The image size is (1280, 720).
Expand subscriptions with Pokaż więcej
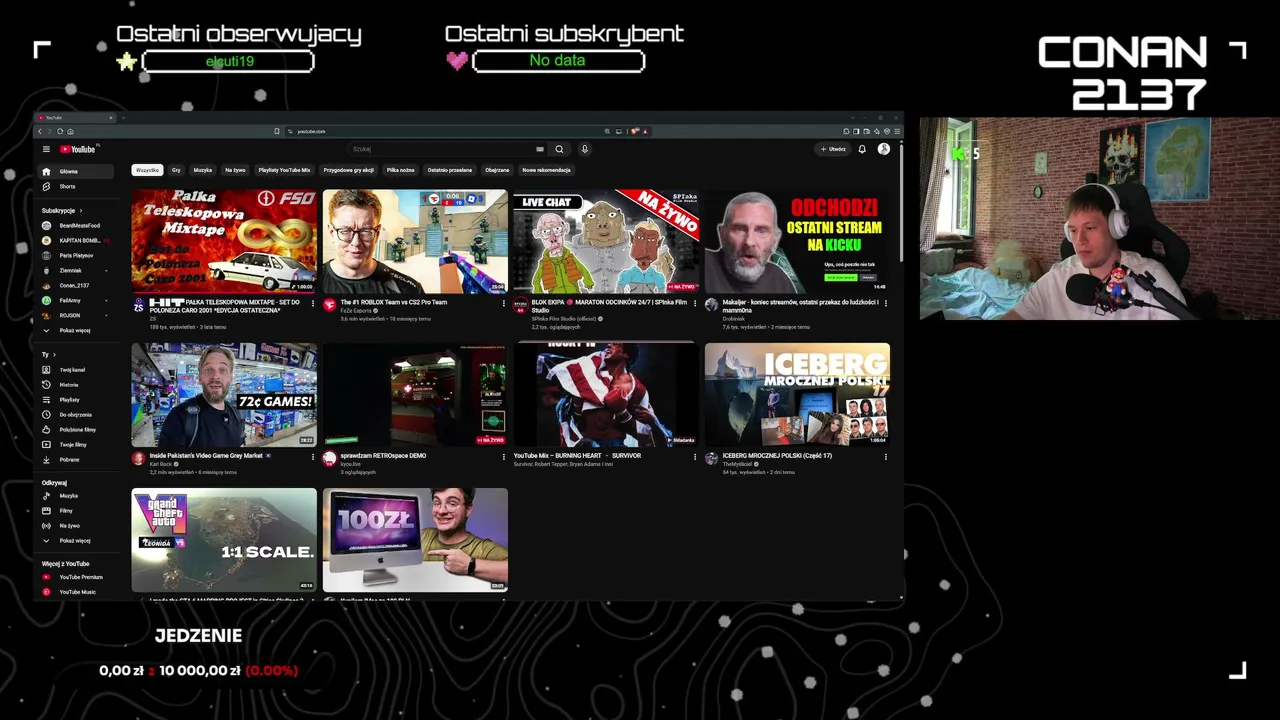coord(74,330)
